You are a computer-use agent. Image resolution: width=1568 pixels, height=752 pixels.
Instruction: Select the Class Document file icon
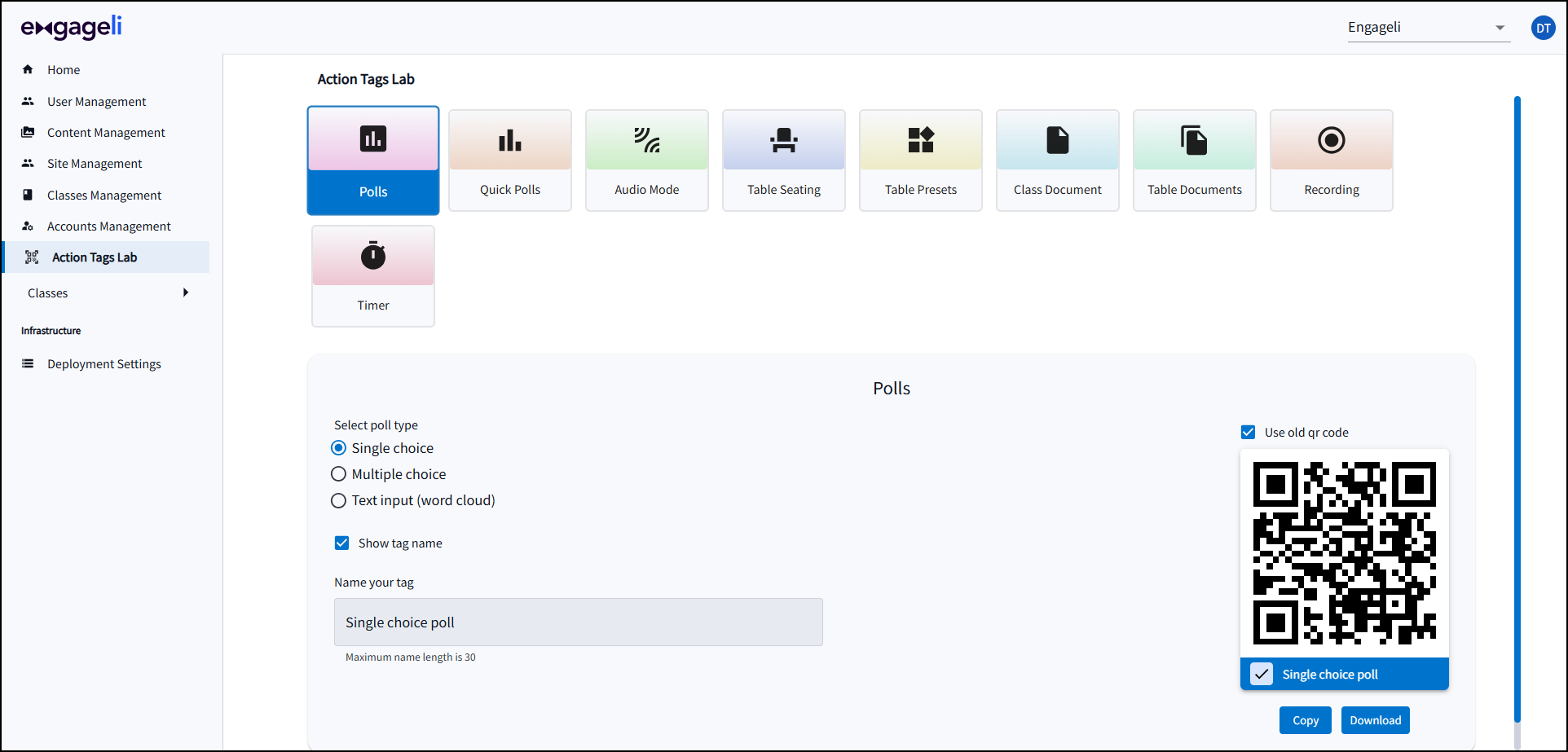point(1058,140)
